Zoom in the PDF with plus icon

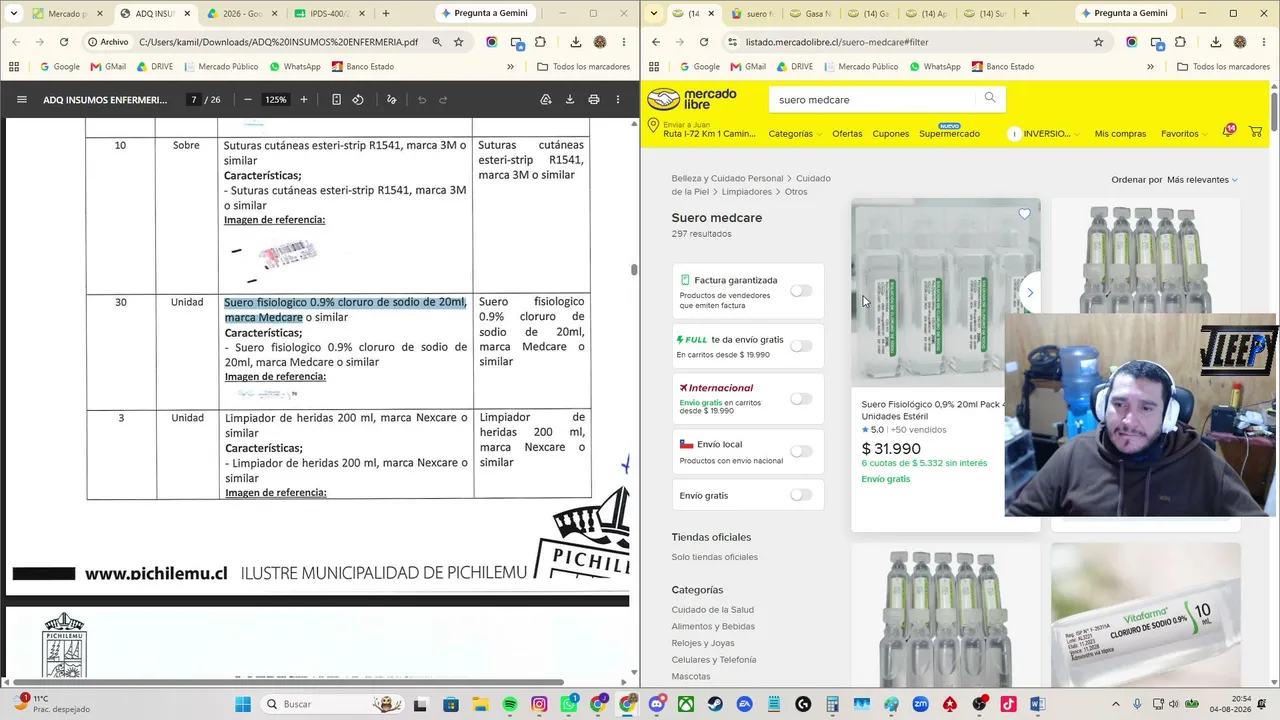(304, 100)
